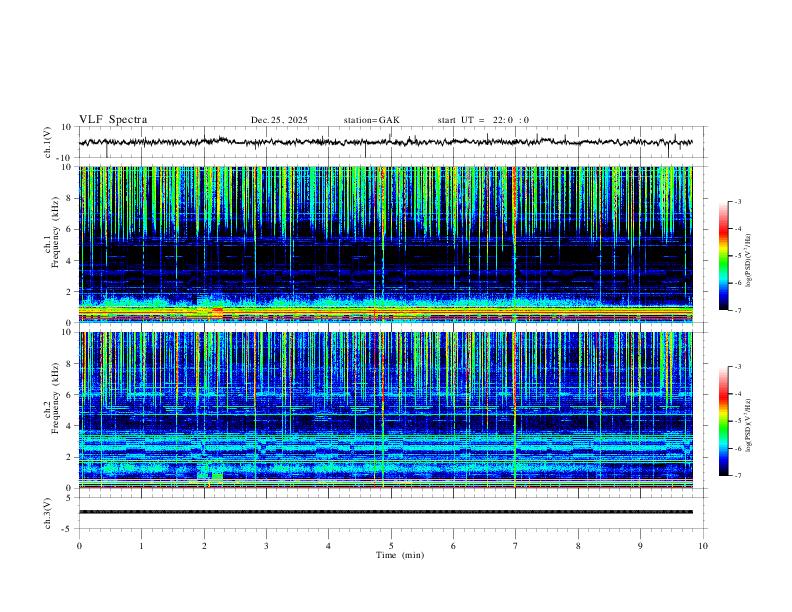Click the ch.3 flat voltage trace
The height and width of the screenshot is (612, 792).
click(385, 512)
